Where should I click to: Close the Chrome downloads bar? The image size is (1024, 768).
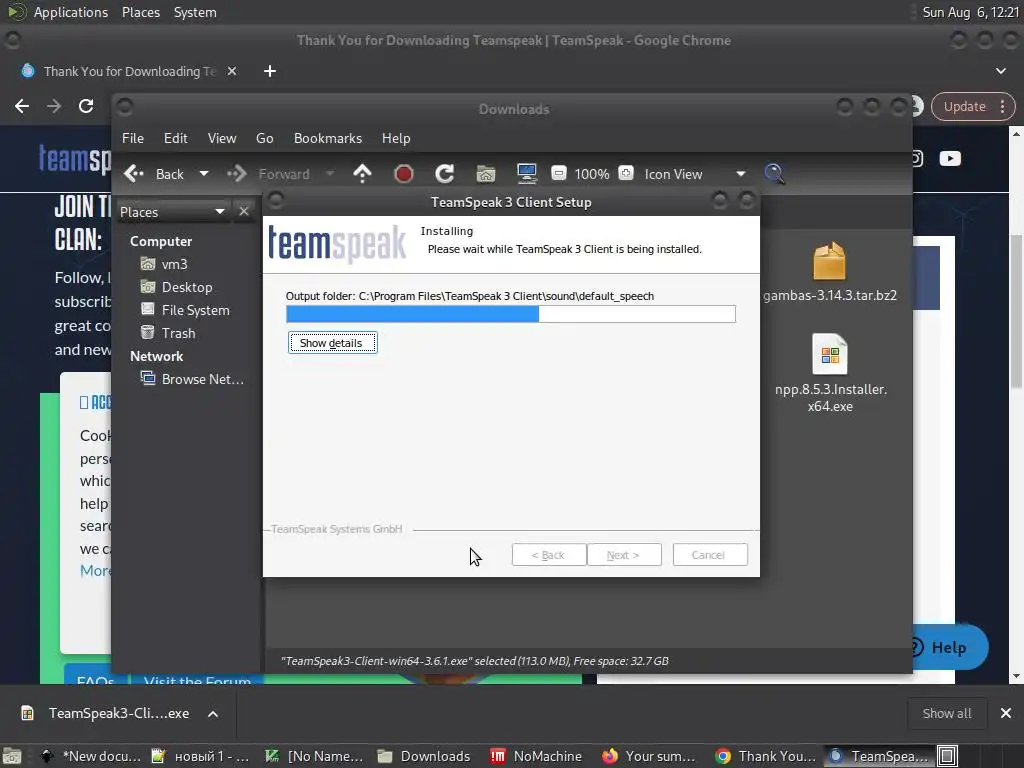point(1006,713)
